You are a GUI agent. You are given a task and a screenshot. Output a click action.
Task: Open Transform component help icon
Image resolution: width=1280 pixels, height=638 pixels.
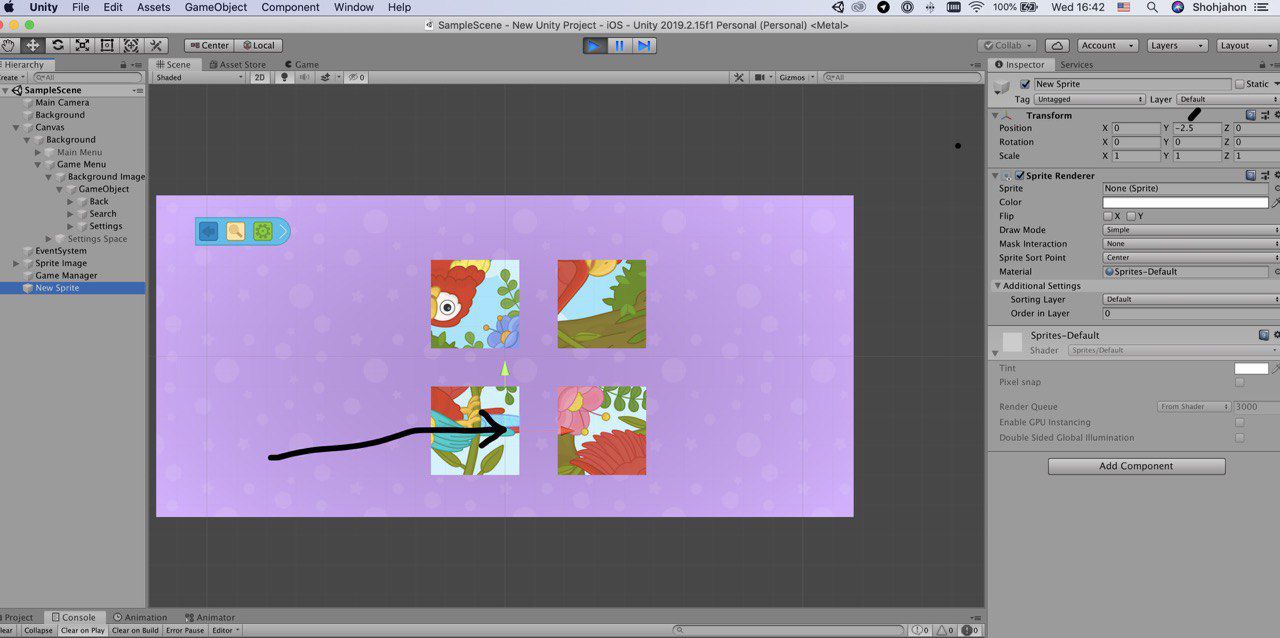(x=1250, y=115)
